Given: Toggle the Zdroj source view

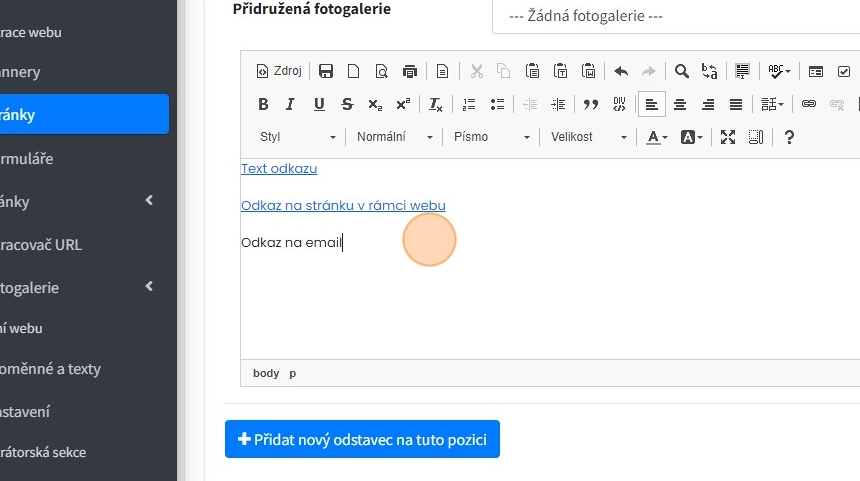Looking at the screenshot, I should 278,71.
